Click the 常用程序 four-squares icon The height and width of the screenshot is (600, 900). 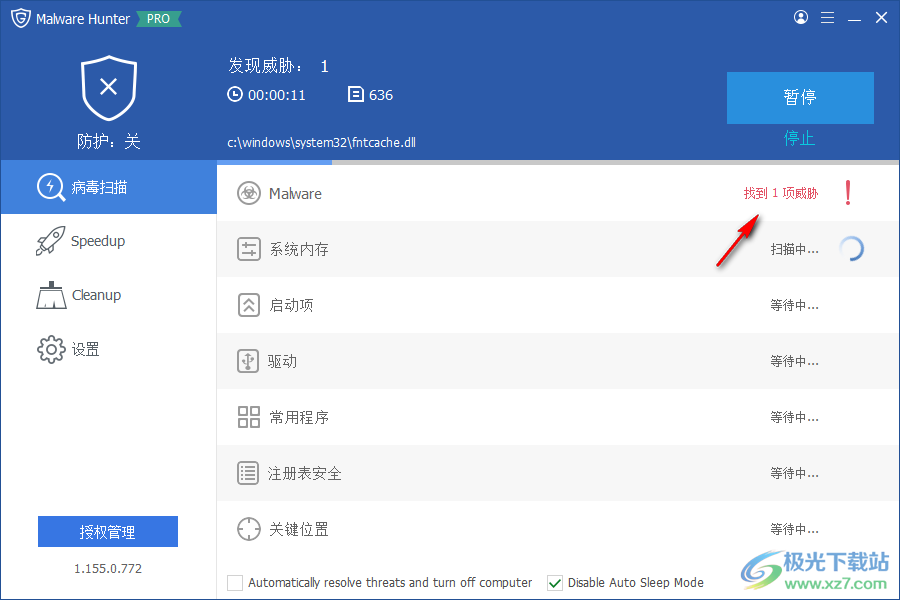point(249,417)
